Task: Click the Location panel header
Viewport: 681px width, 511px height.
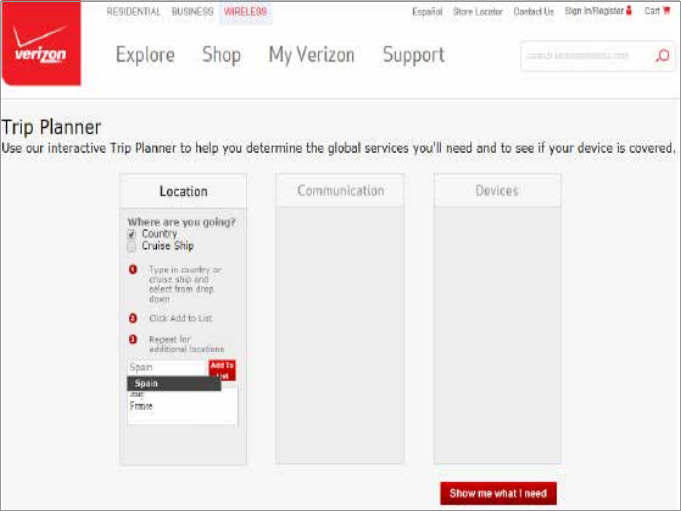Action: point(183,191)
